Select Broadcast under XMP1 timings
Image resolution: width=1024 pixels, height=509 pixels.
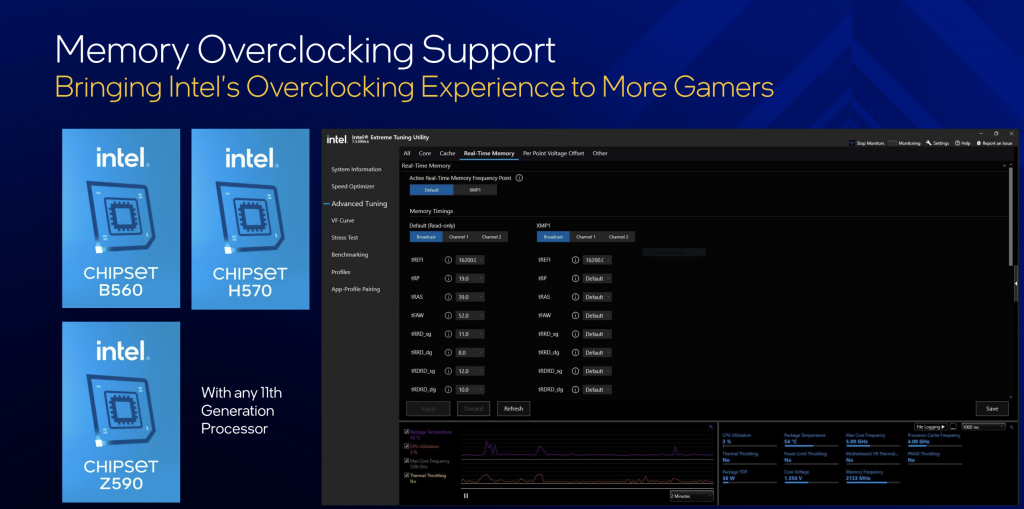[x=553, y=237]
